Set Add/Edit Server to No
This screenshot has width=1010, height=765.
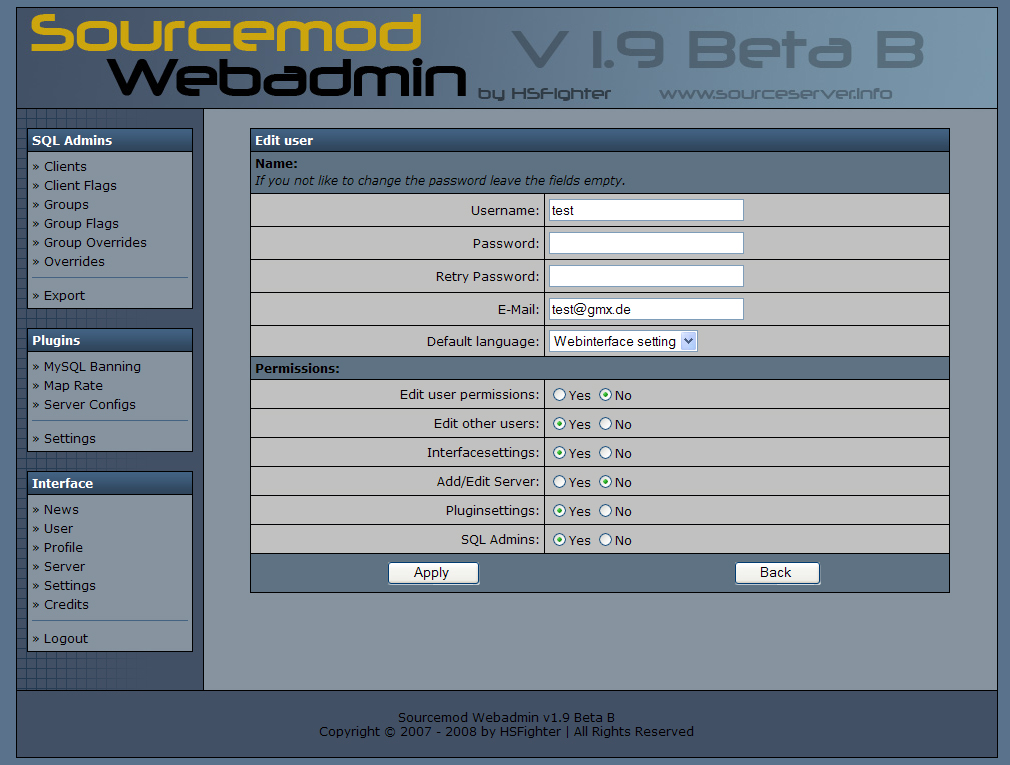605,482
